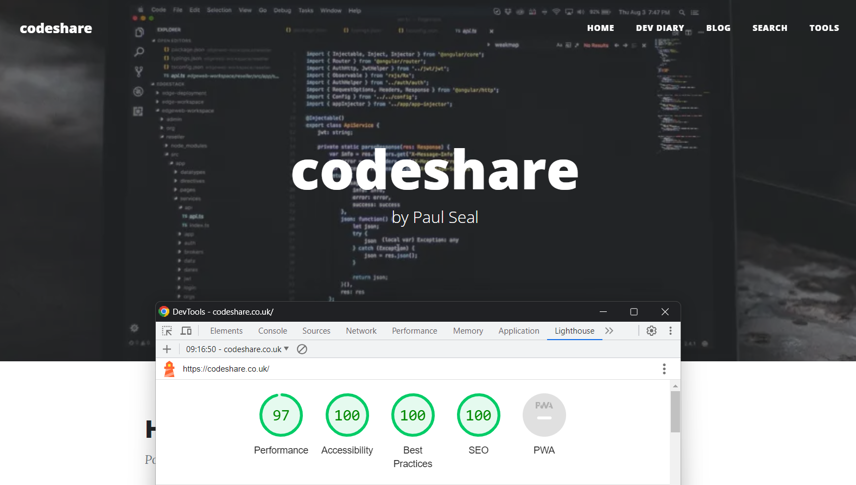Open the Lighthouse report tools menu
Image resolution: width=856 pixels, height=485 pixels.
click(664, 369)
